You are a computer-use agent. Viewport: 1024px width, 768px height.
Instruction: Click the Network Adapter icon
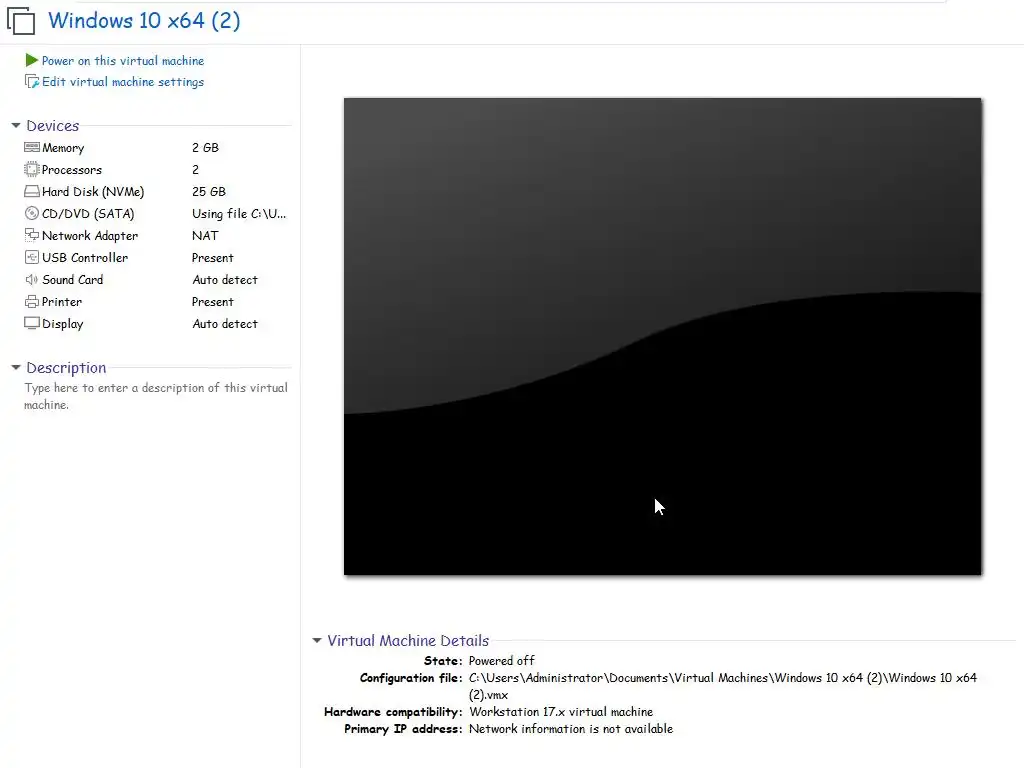[x=31, y=235]
